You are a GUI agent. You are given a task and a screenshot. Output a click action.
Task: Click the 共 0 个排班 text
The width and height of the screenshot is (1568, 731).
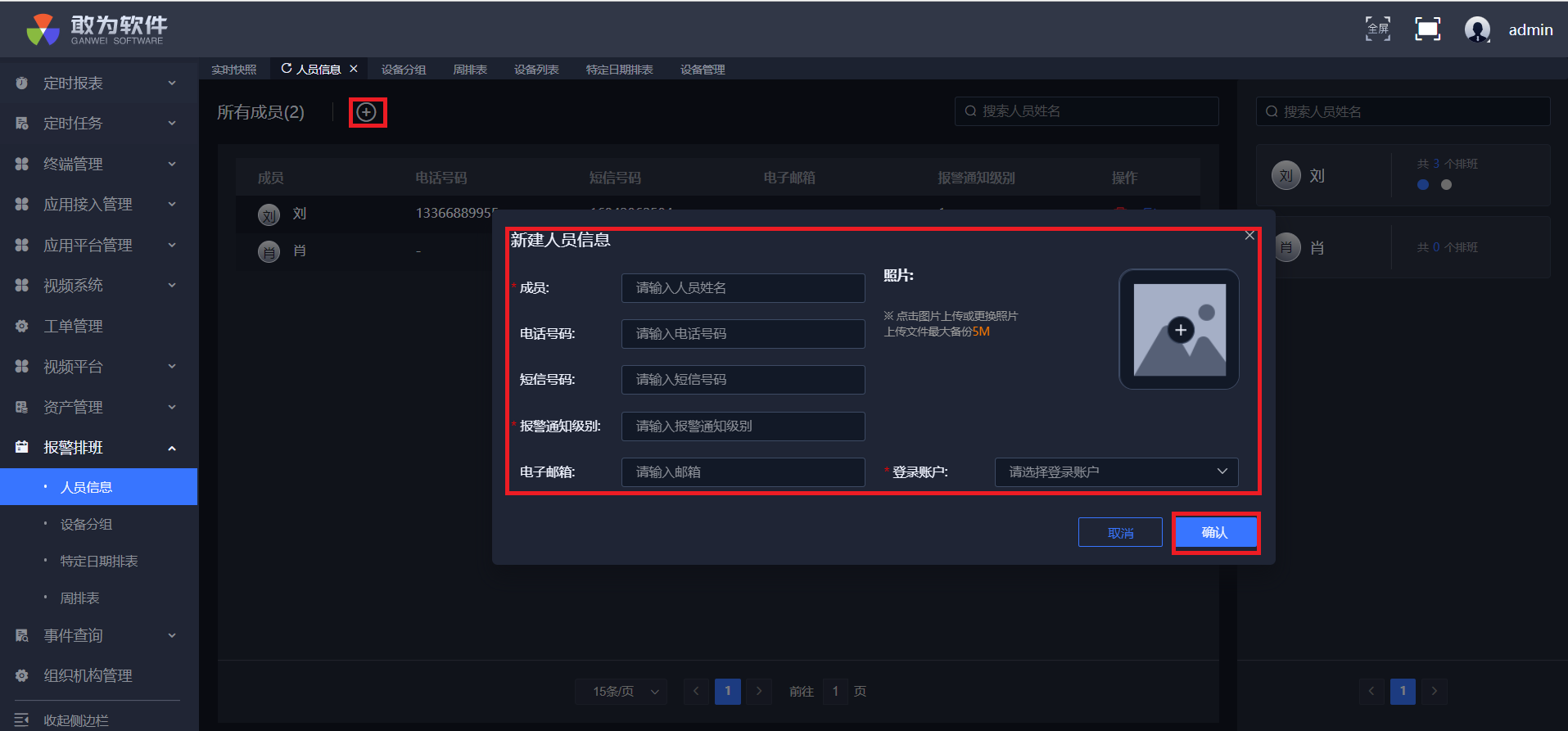tap(1448, 247)
